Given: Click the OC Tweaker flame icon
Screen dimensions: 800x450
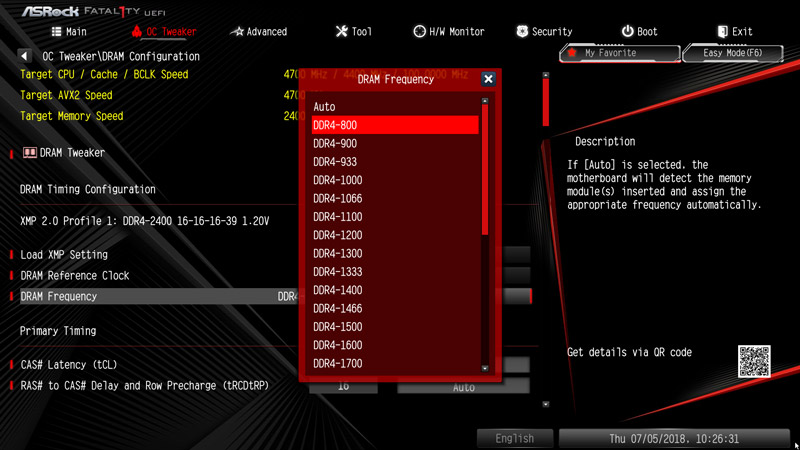Looking at the screenshot, I should tap(136, 31).
